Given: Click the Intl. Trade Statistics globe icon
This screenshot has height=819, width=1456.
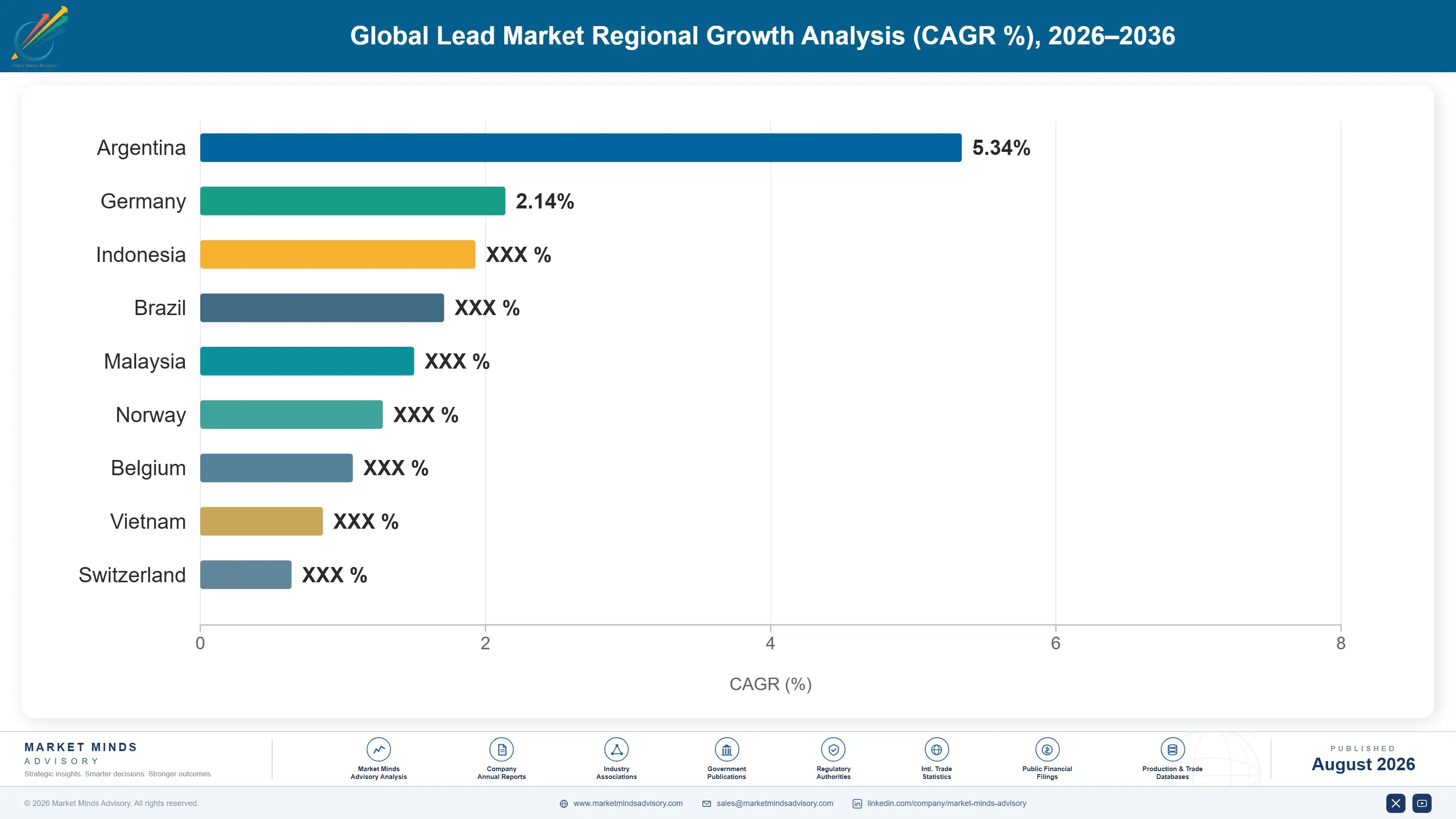Looking at the screenshot, I should [x=937, y=749].
